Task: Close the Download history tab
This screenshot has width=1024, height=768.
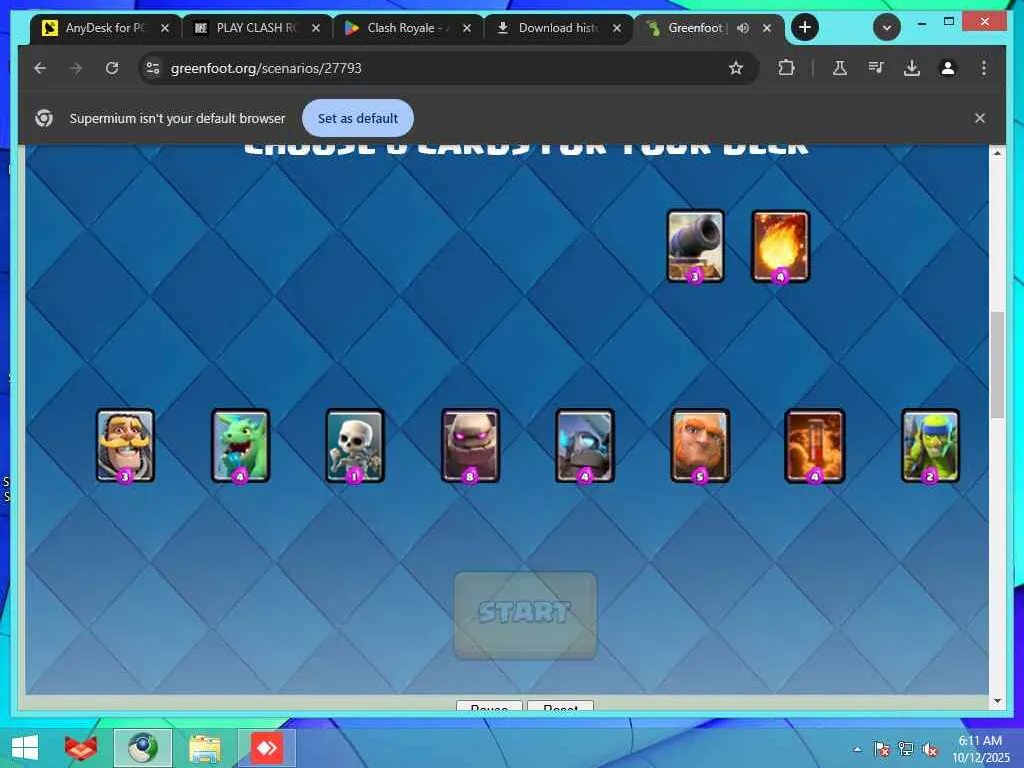Action: point(616,28)
